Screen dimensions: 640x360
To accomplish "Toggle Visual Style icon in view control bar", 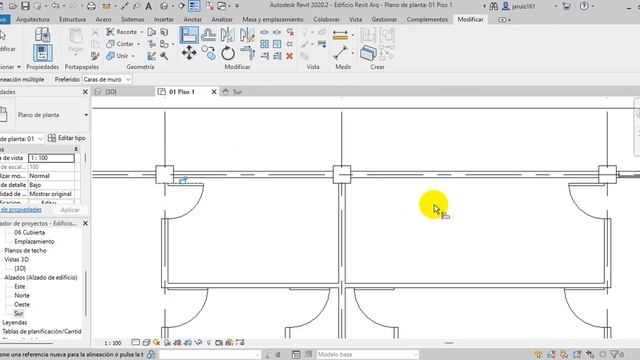I will tap(146, 342).
